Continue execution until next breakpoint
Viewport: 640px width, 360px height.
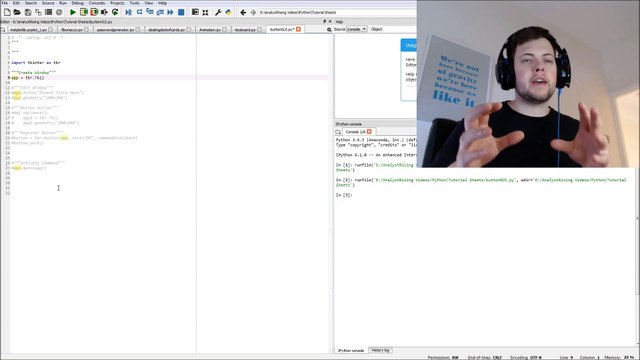[x=170, y=12]
